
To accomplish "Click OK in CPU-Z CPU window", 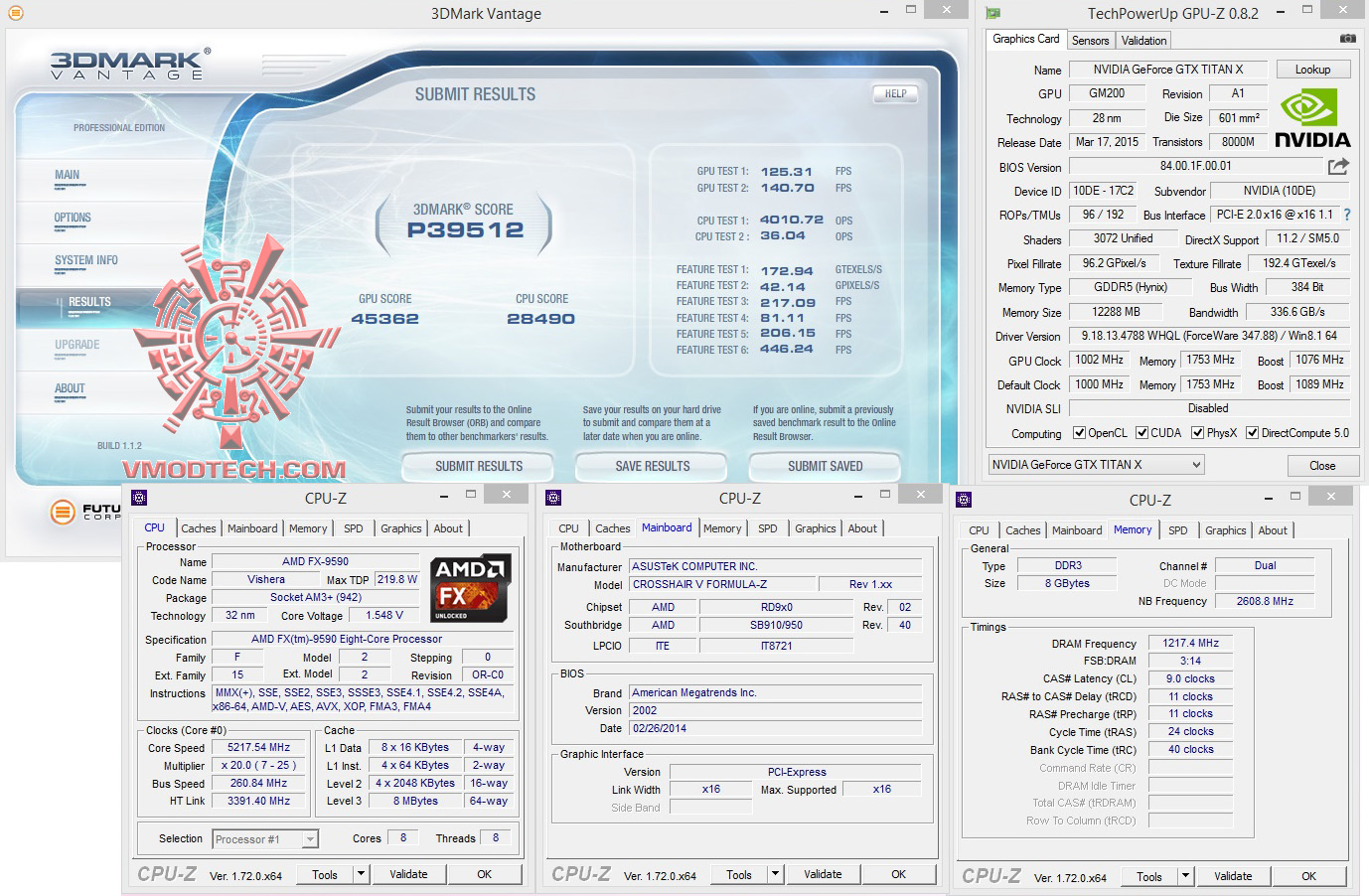I will click(x=484, y=874).
